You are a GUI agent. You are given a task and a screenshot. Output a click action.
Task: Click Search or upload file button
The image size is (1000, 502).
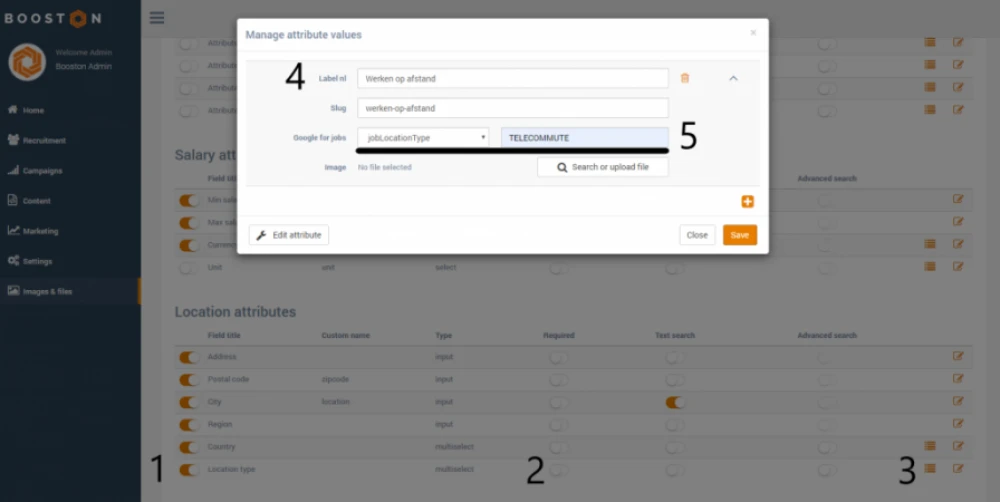click(x=602, y=167)
